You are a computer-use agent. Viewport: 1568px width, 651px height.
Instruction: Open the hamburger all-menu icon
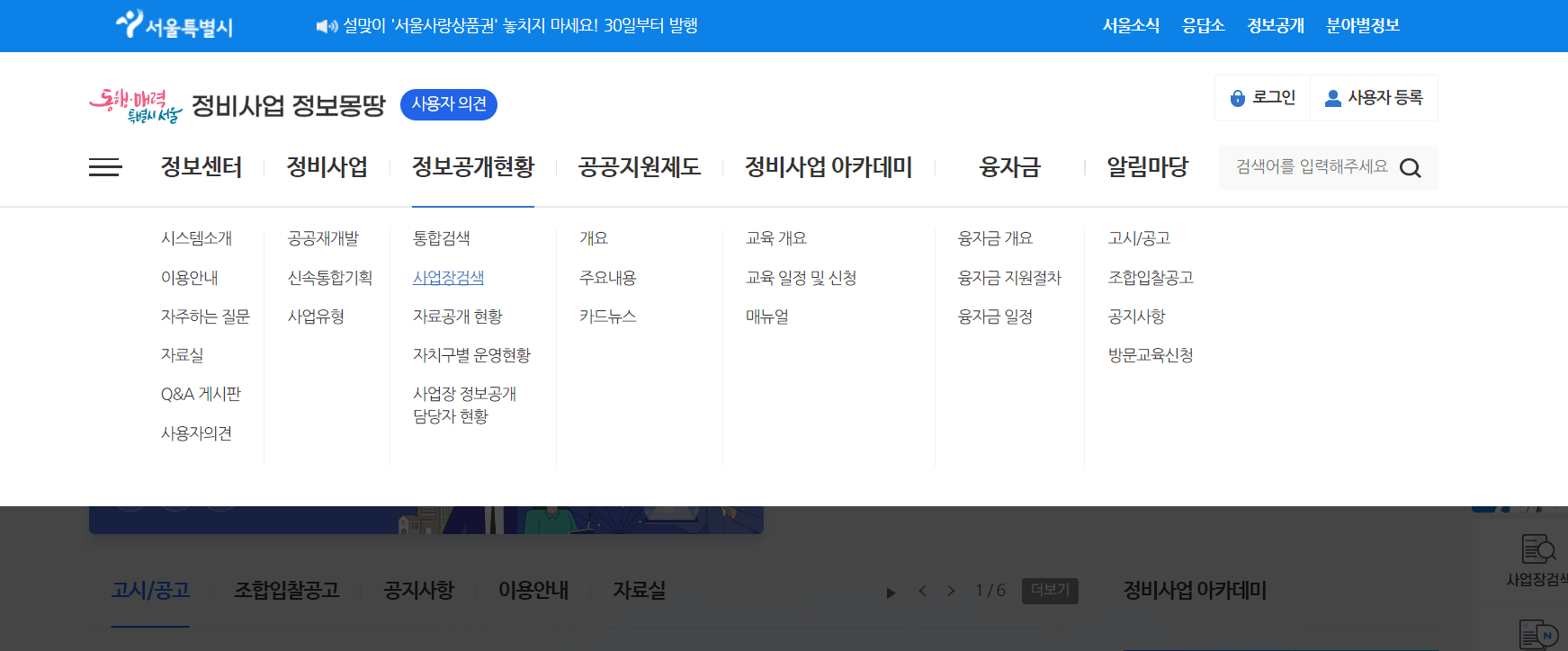click(105, 167)
